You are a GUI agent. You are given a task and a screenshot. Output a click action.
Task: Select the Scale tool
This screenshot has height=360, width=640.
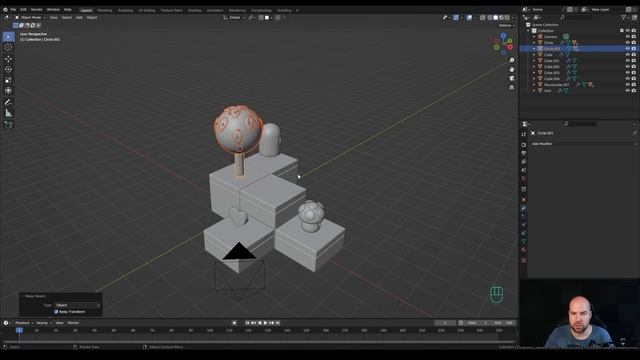coord(8,80)
